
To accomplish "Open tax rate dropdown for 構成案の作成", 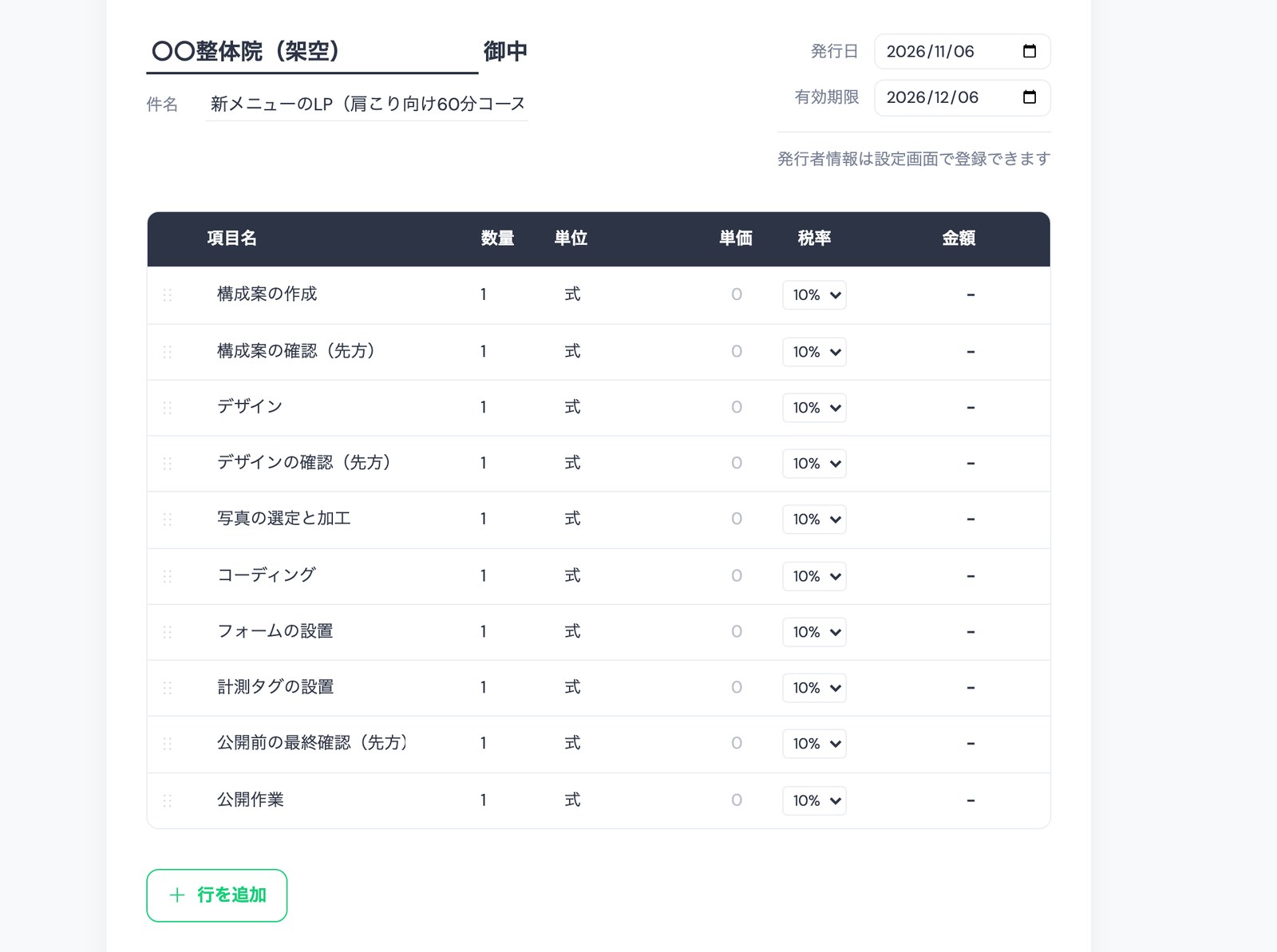I will (x=814, y=295).
